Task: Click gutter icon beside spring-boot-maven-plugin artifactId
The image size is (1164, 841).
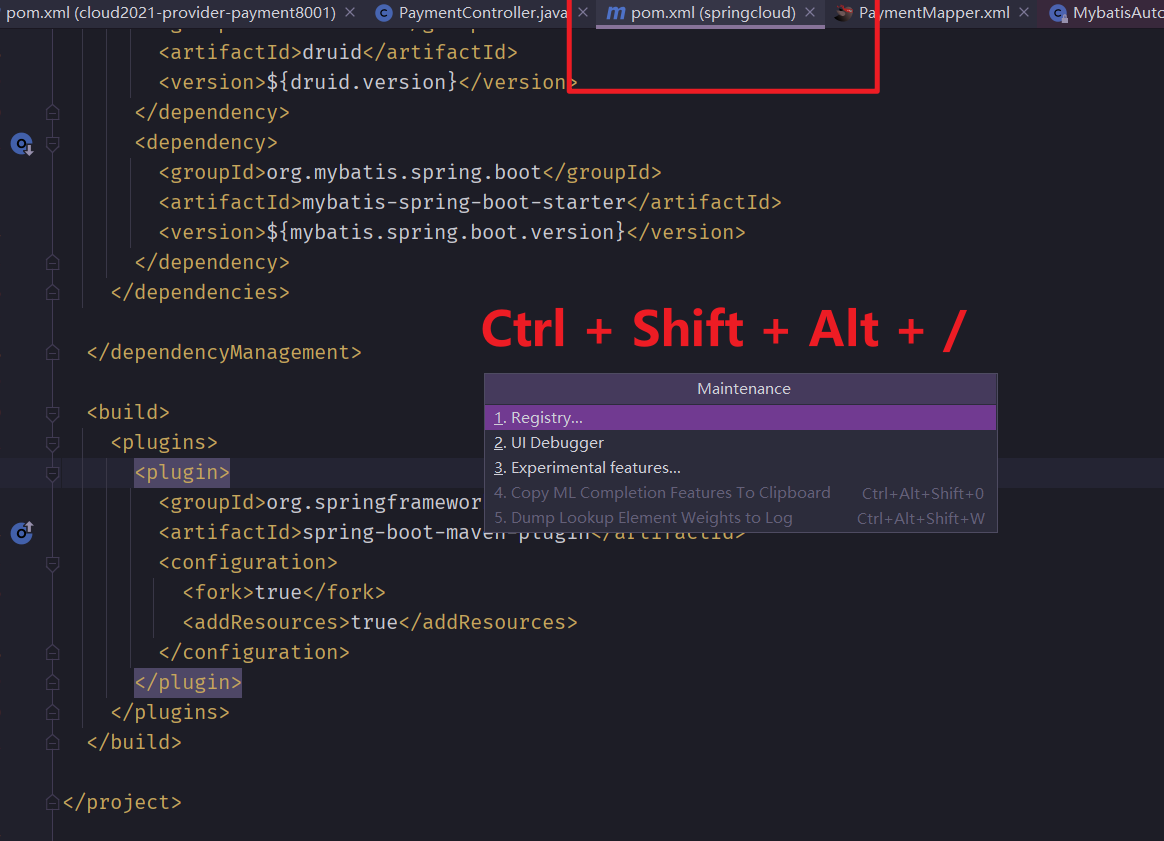Action: pyautogui.click(x=22, y=532)
